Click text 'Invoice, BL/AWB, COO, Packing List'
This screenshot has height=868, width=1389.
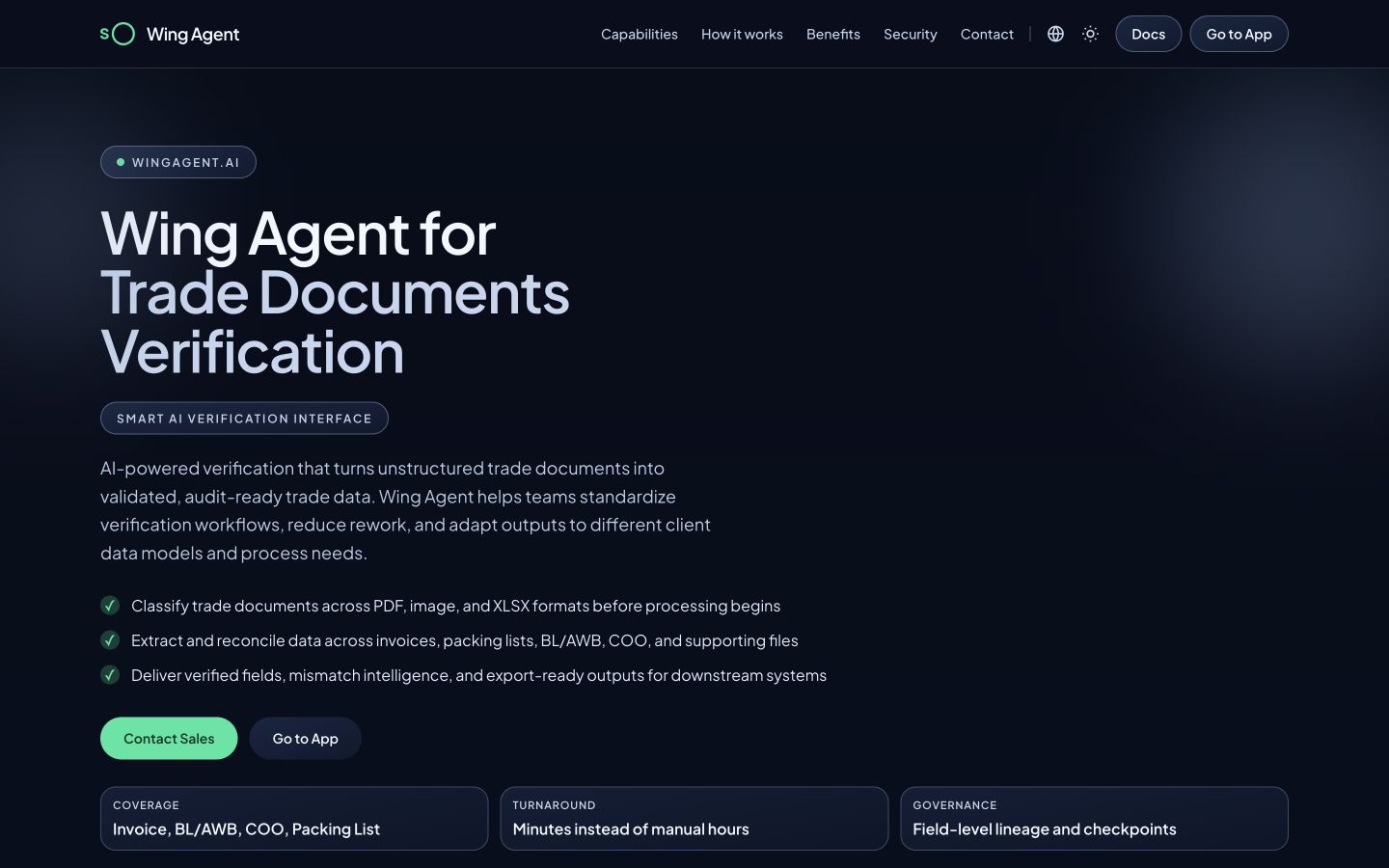click(246, 829)
